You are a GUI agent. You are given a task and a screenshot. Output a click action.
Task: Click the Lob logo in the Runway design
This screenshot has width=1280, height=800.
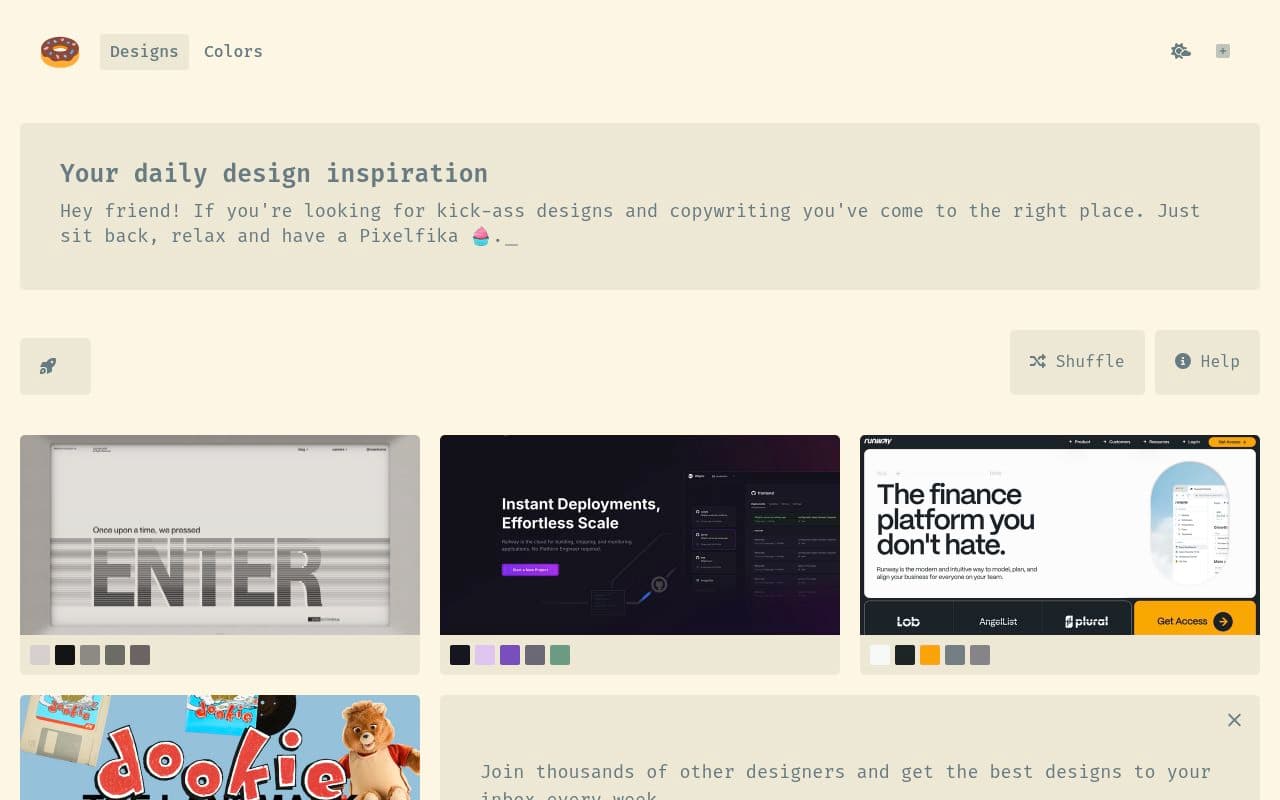click(x=908, y=620)
